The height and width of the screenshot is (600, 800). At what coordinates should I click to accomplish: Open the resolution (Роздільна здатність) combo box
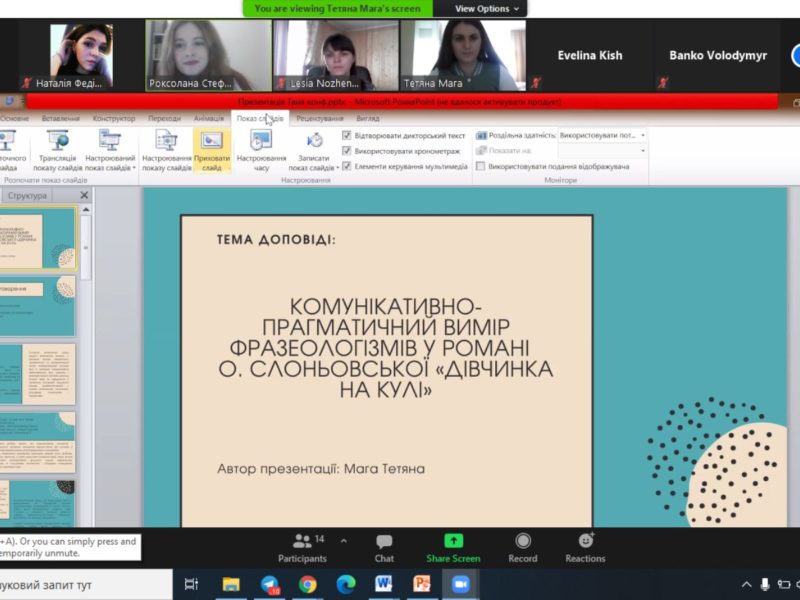[602, 135]
